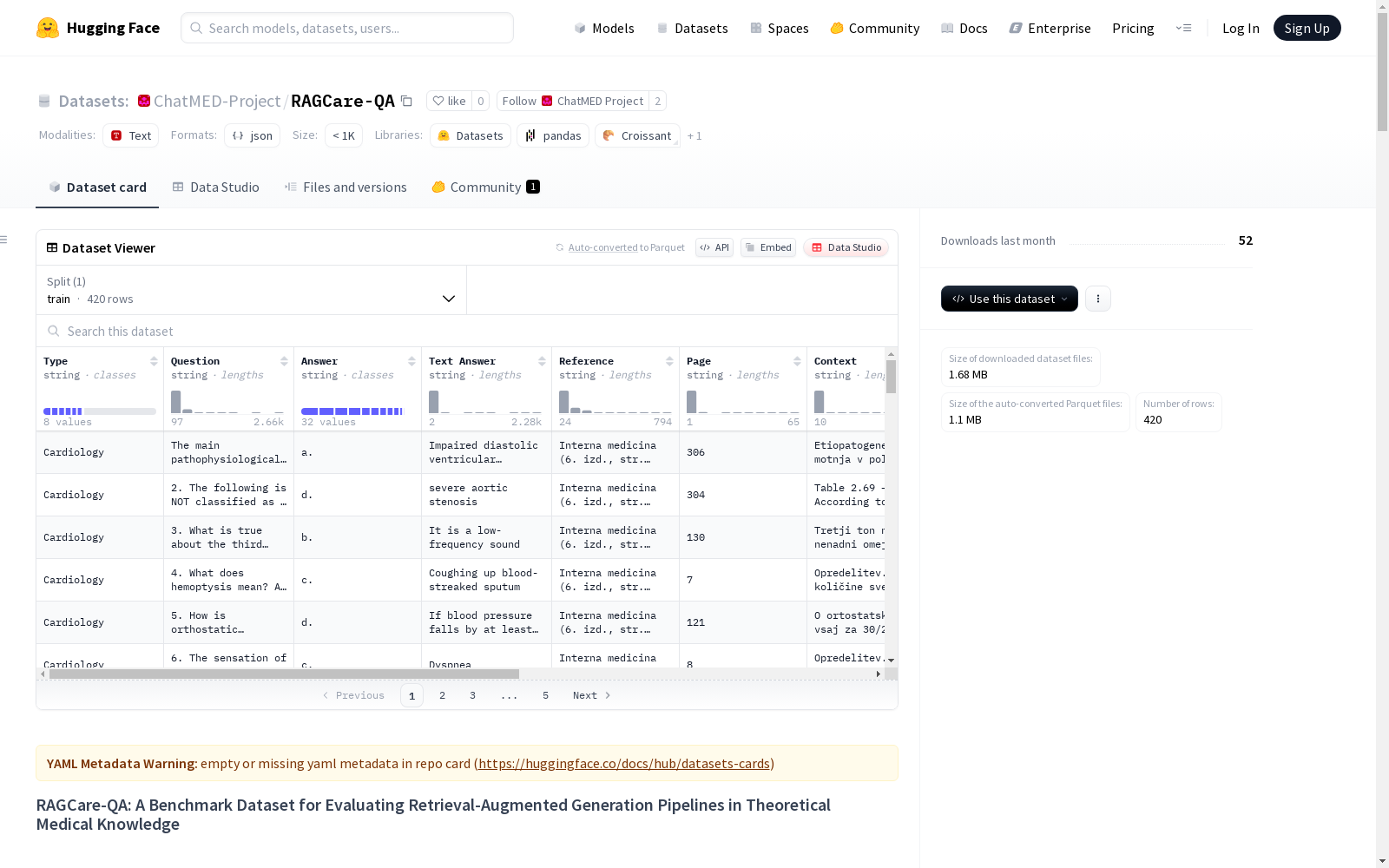Go to Models in the top navigation
The height and width of the screenshot is (868, 1389).
604,28
